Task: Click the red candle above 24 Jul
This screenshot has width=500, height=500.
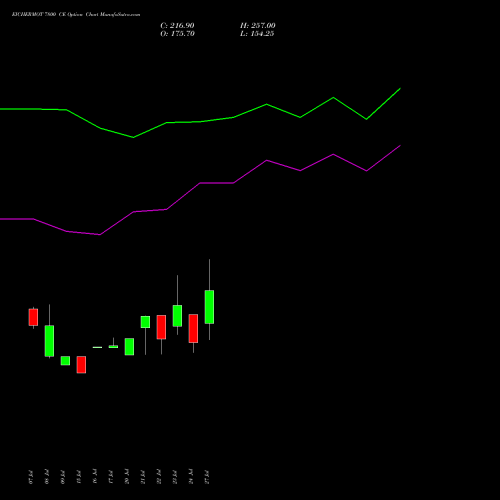Action: pyautogui.click(x=193, y=328)
